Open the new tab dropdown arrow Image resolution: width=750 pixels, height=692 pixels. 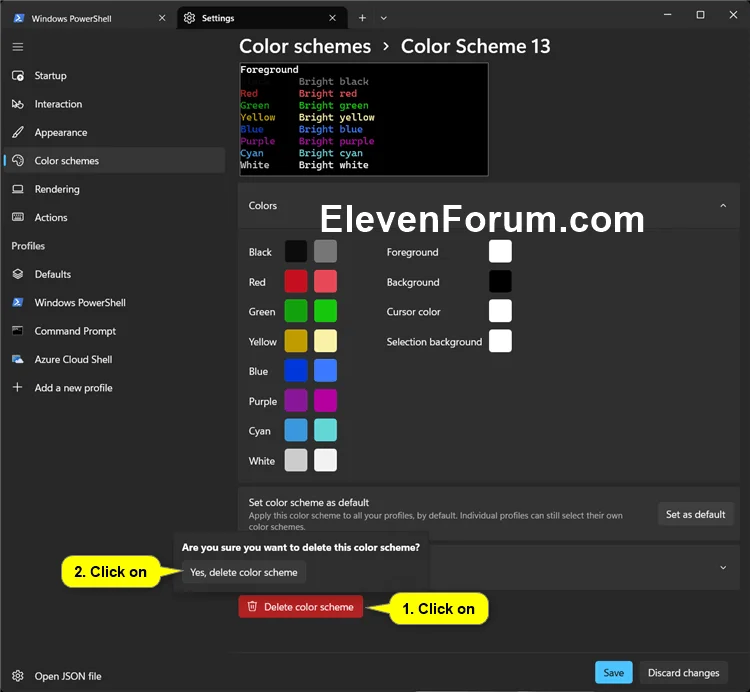384,18
